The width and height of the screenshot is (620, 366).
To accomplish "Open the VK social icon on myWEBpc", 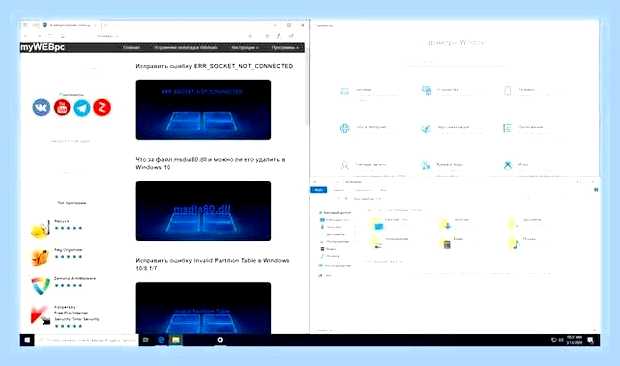I will click(41, 107).
